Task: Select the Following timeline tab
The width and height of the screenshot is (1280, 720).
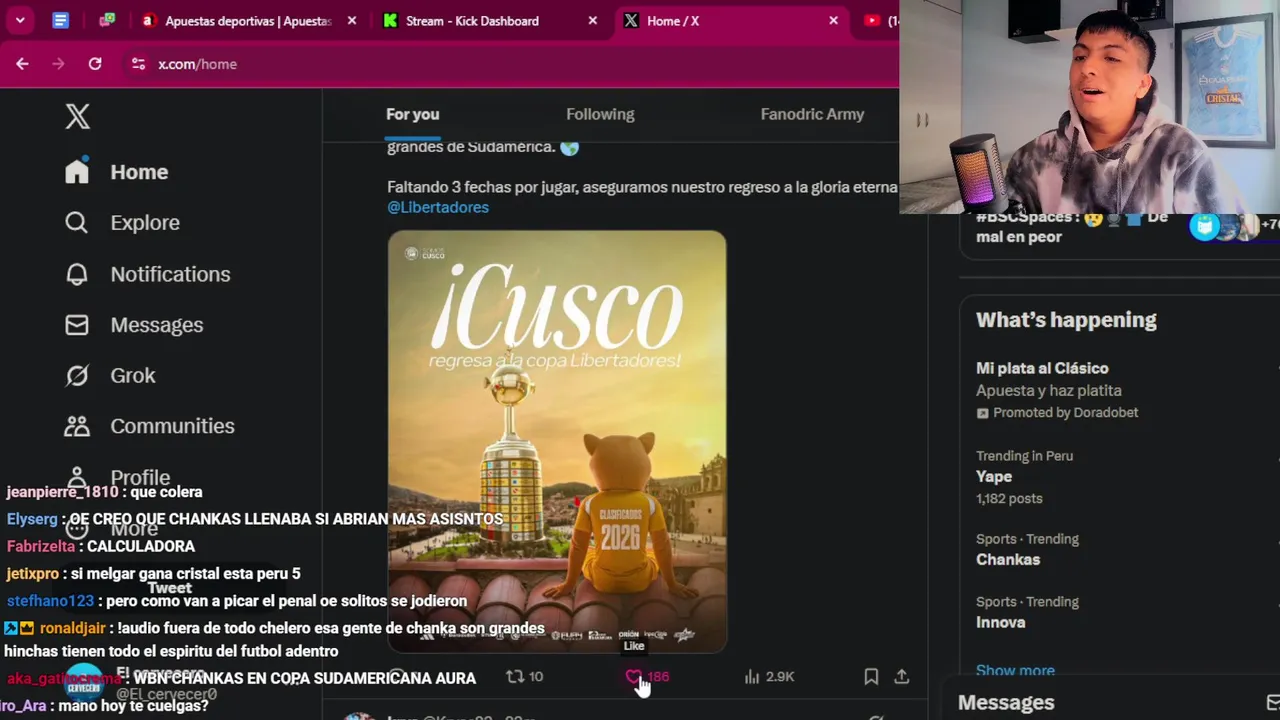Action: 600,114
